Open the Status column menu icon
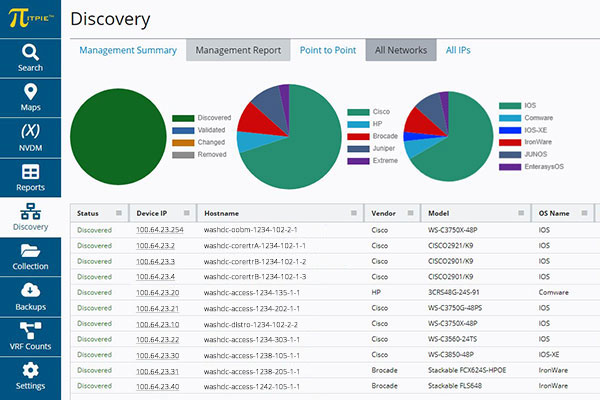Screen dimensions: 600x400 [x=119, y=213]
